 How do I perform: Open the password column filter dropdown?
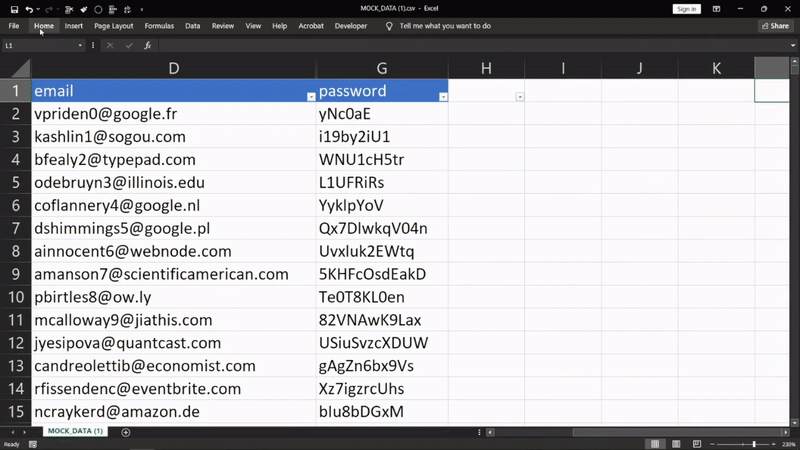(x=443, y=96)
